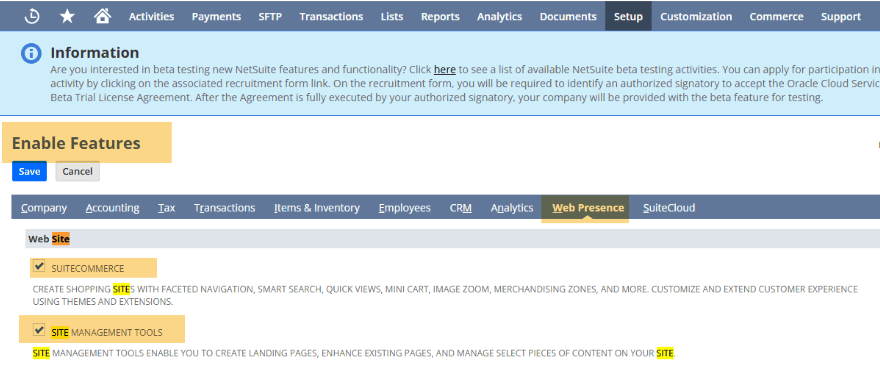Open the Documents menu
This screenshot has height=367, width=880.
tap(568, 16)
